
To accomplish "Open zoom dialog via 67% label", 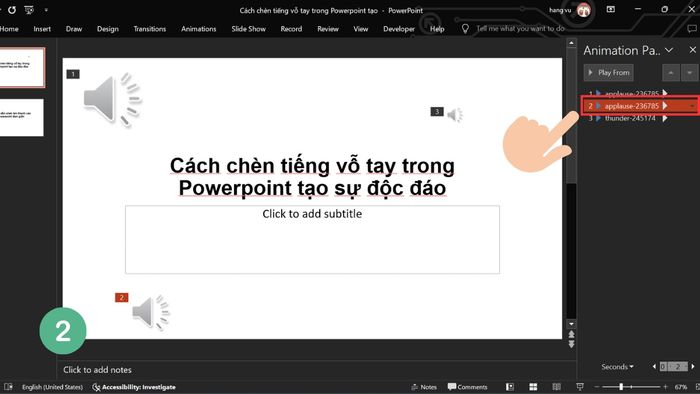I will tap(681, 387).
